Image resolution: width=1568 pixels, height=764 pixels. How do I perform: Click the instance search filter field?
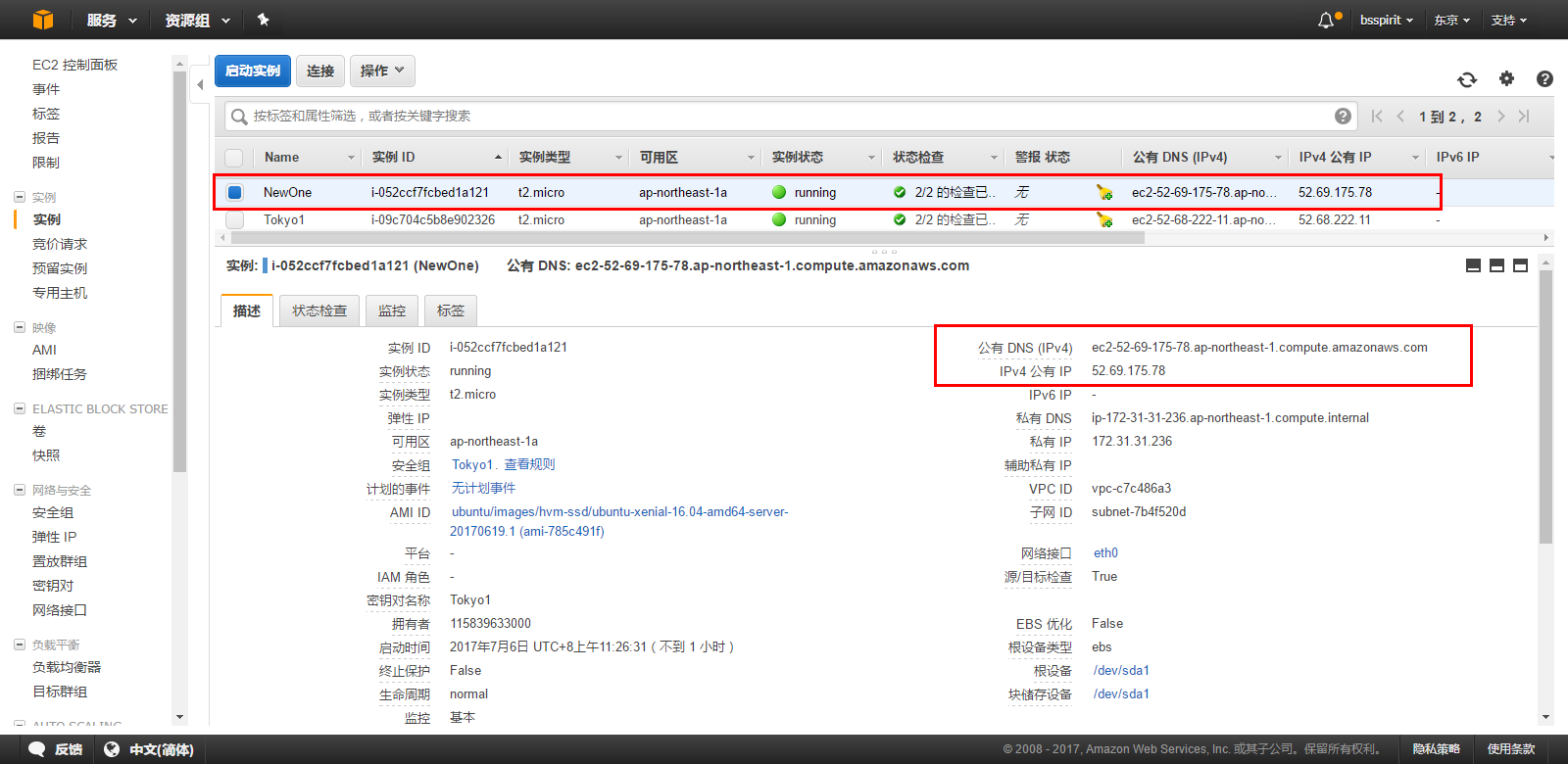791,116
